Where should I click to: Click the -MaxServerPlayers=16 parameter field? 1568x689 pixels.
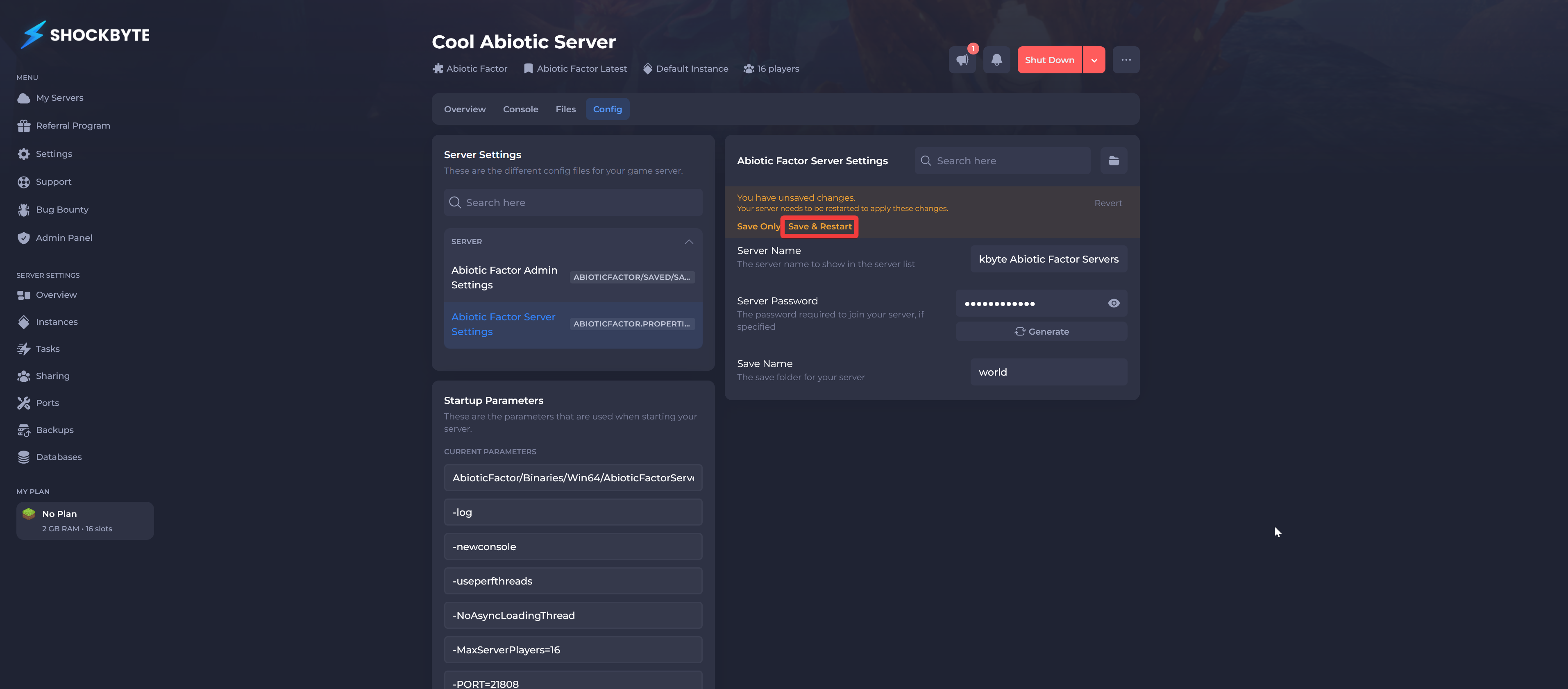(573, 650)
